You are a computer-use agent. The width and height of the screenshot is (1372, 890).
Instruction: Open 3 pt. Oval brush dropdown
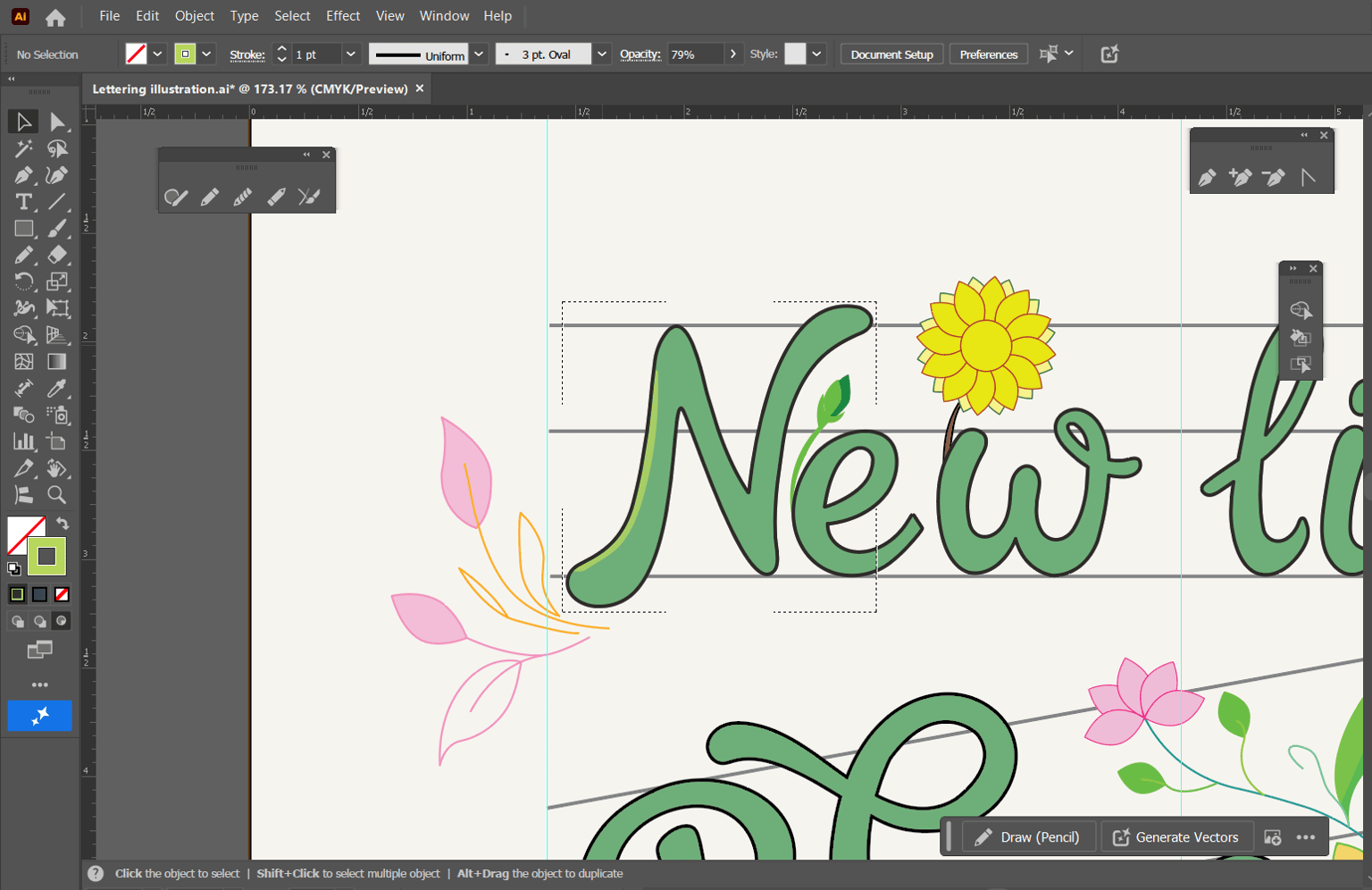602,55
